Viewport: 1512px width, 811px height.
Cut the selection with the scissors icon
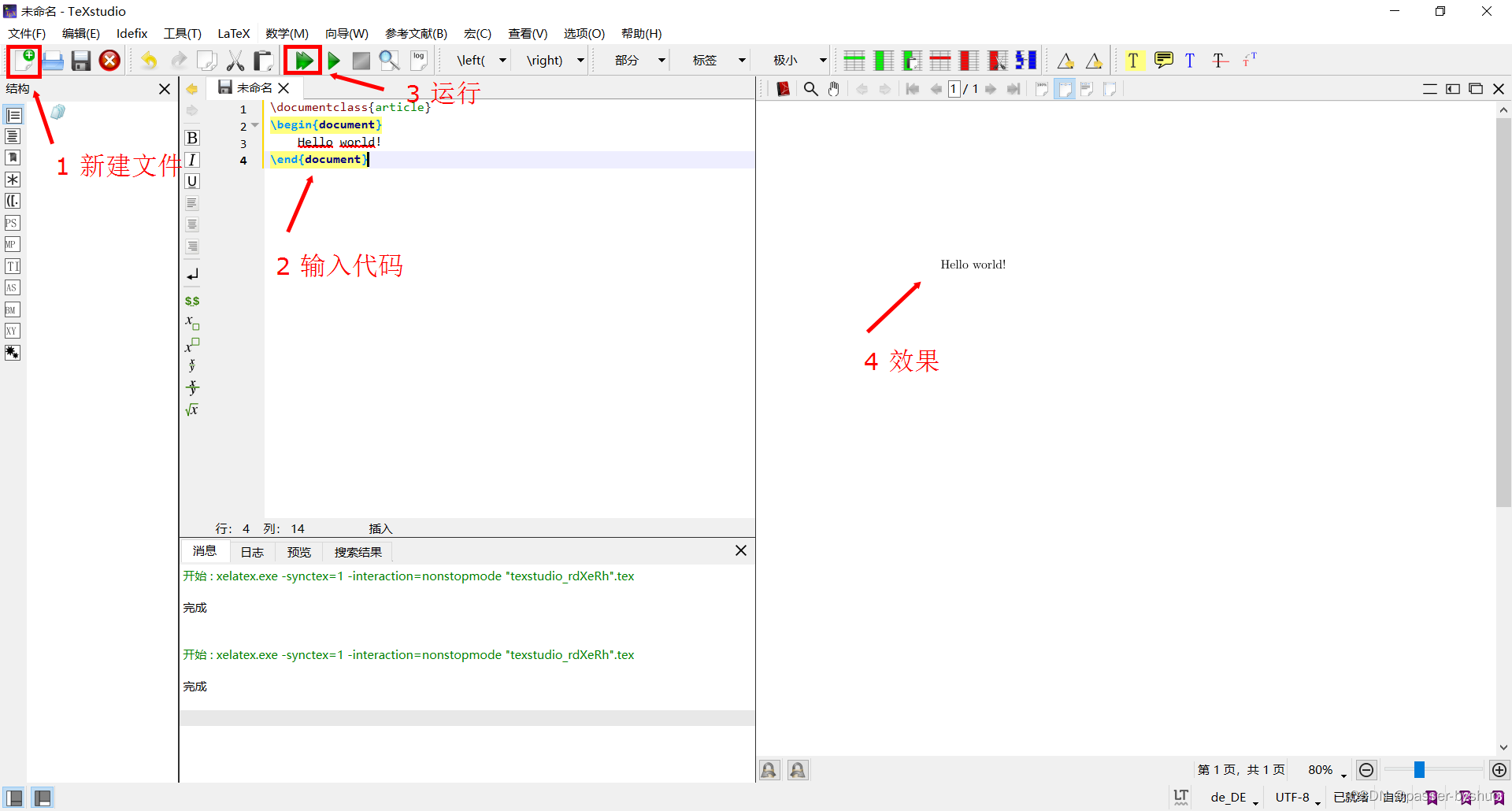[x=235, y=61]
